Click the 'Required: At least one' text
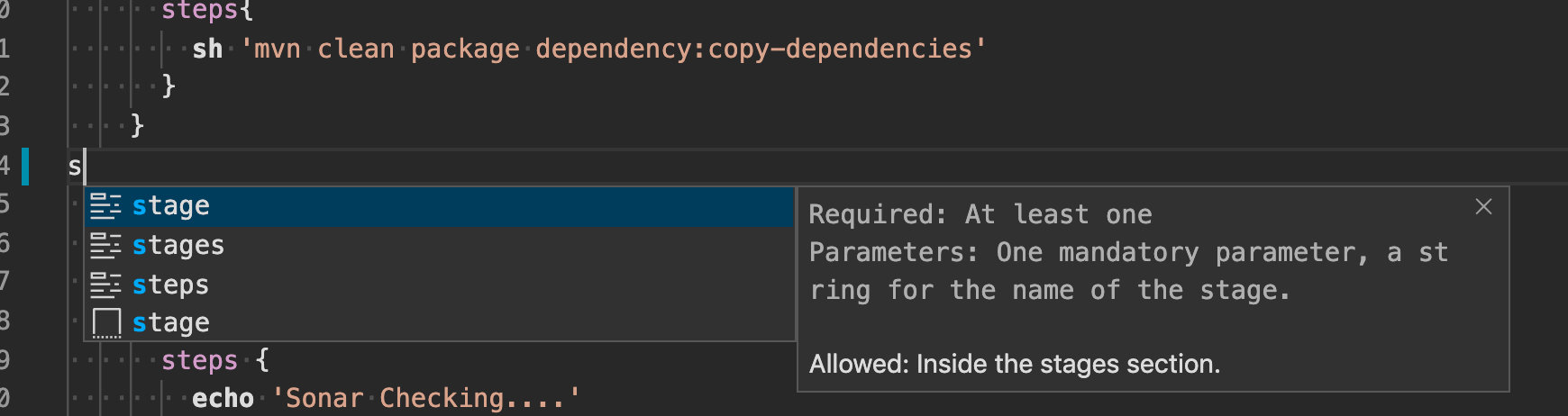This screenshot has width=1568, height=416. click(980, 214)
